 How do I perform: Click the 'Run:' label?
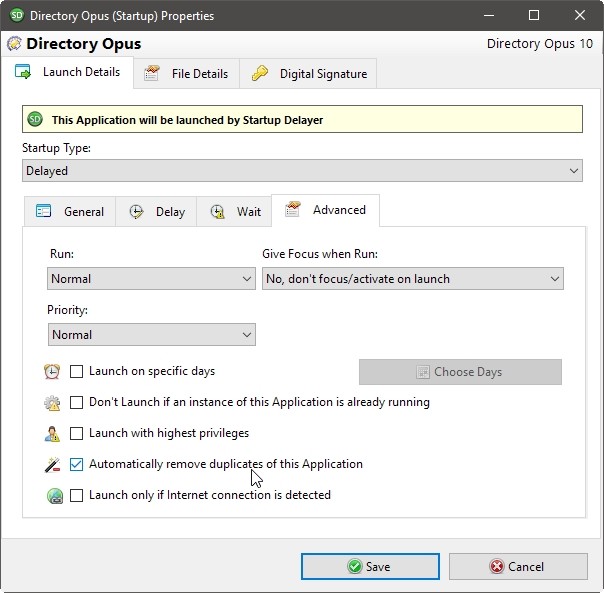[62, 254]
